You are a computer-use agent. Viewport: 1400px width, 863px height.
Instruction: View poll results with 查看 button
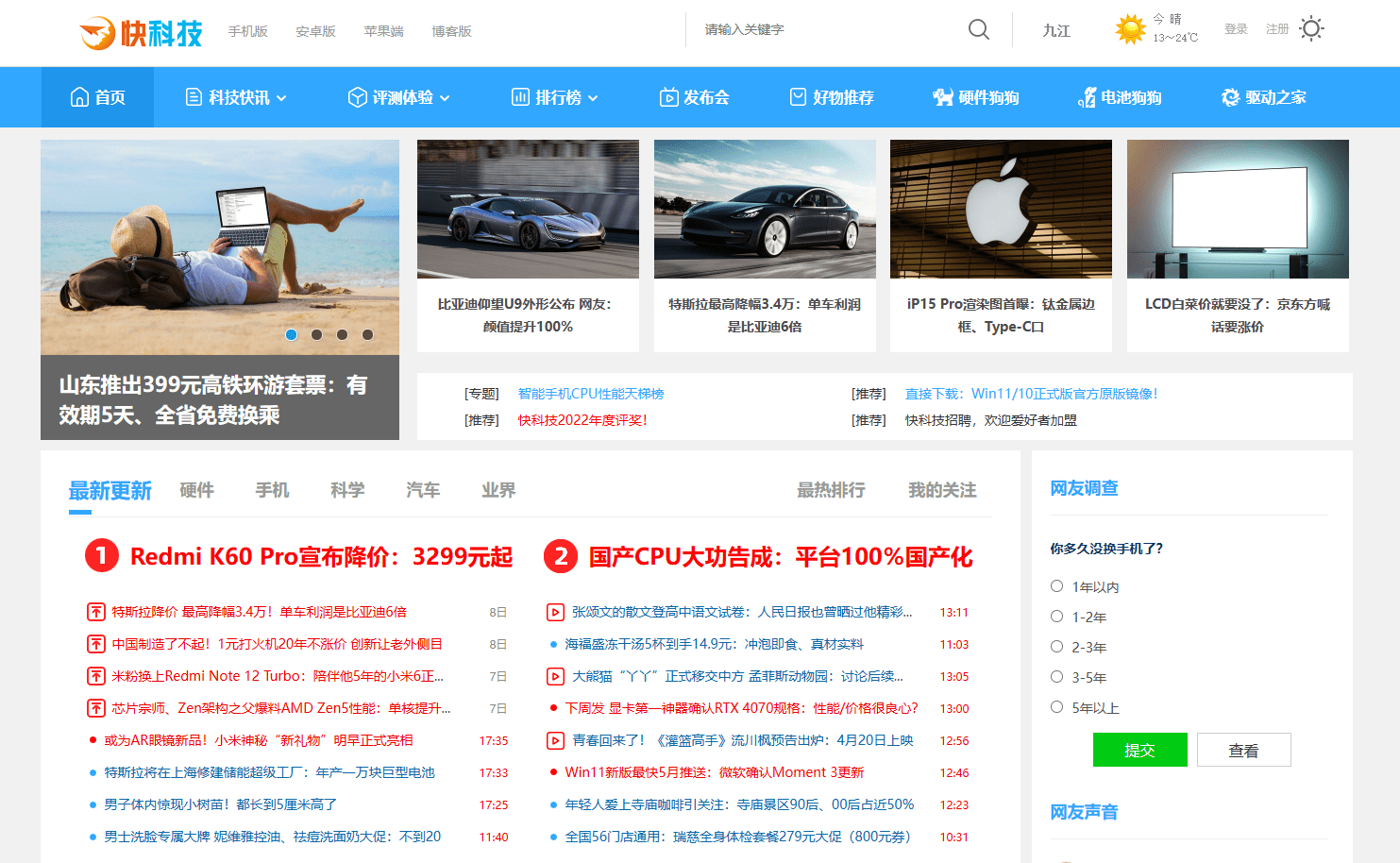[1243, 750]
